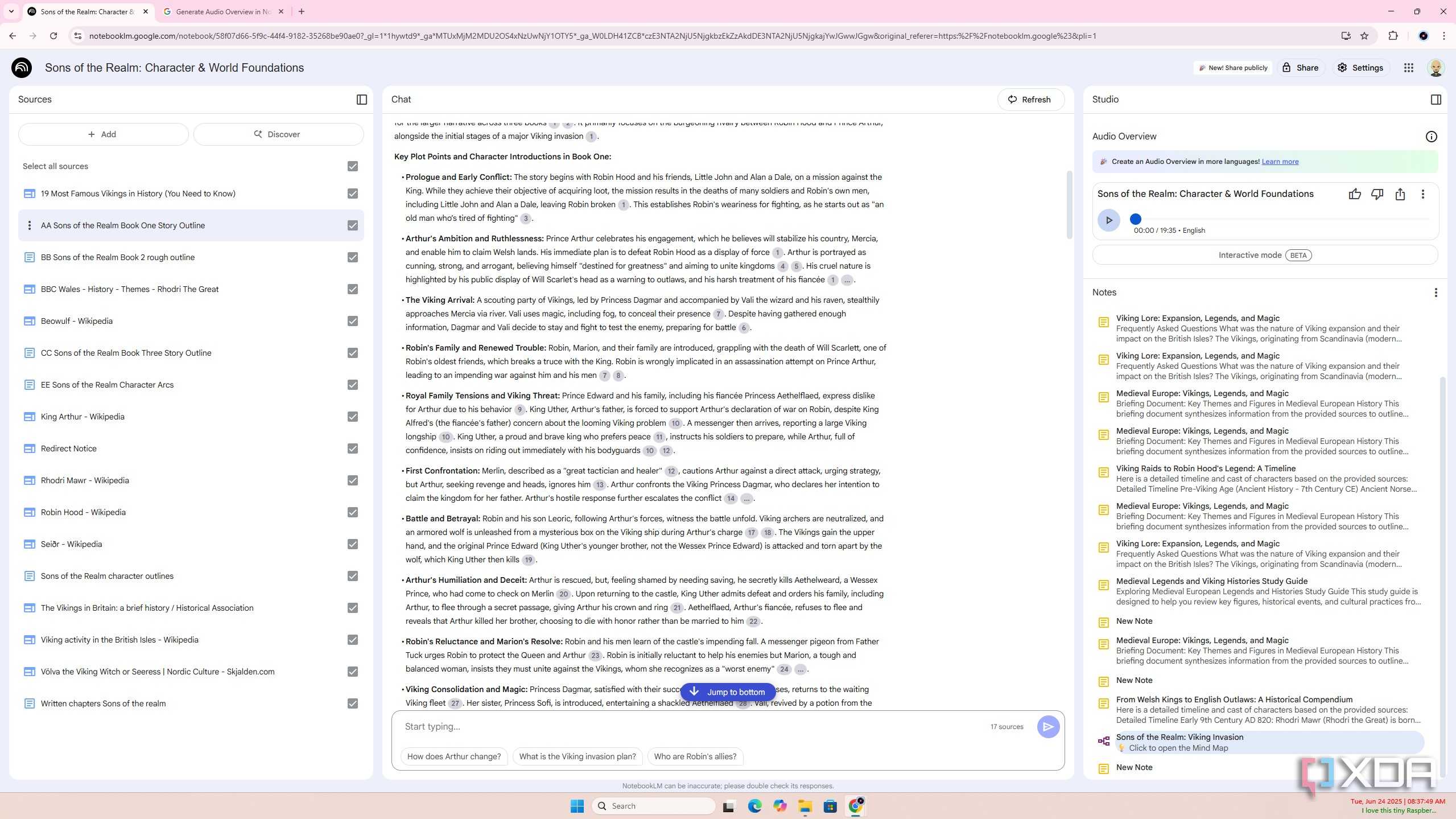The width and height of the screenshot is (1456, 819).
Task: Reload the browser page
Action: pos(53,36)
